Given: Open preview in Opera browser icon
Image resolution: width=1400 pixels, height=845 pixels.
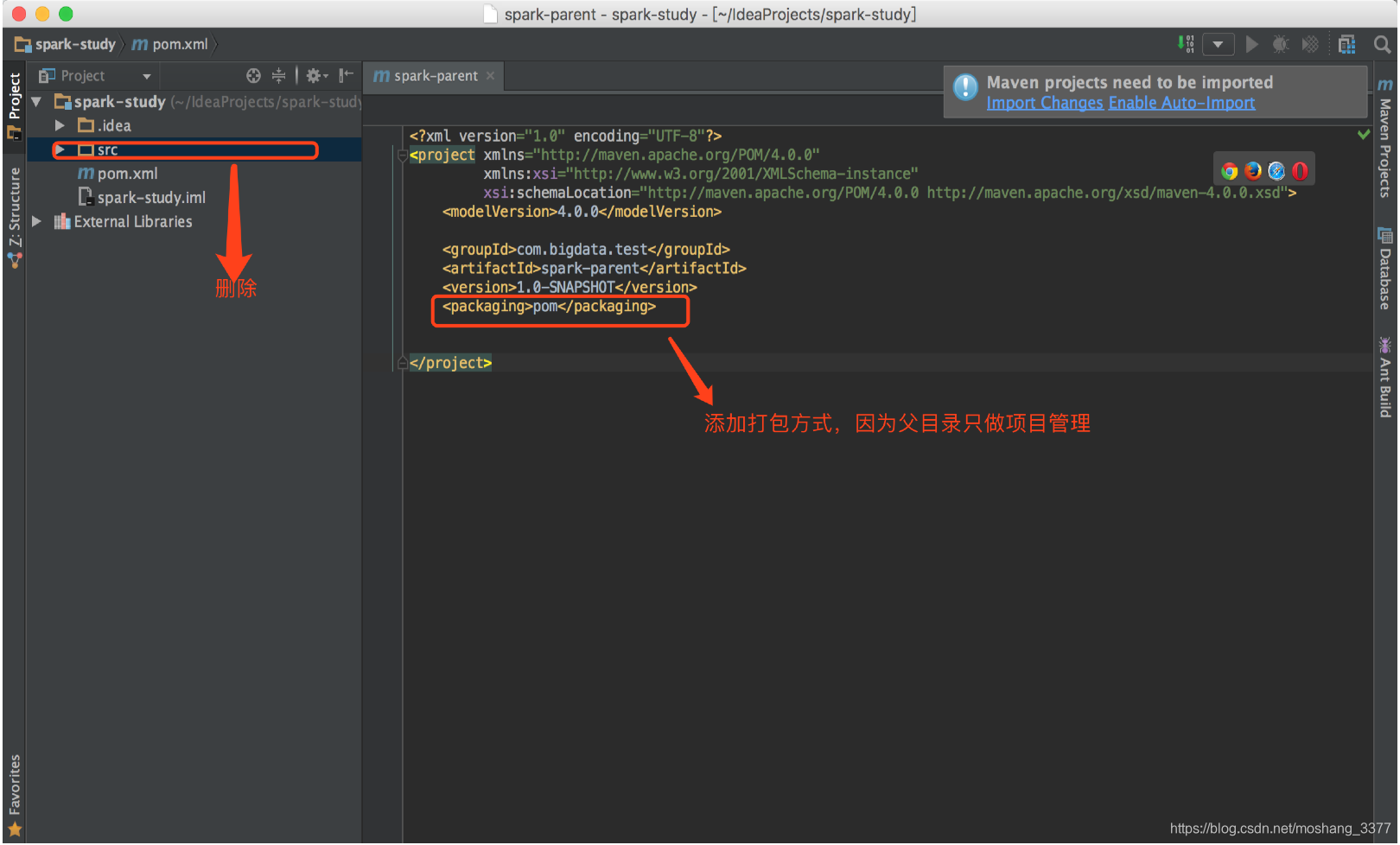Looking at the screenshot, I should tap(1300, 171).
